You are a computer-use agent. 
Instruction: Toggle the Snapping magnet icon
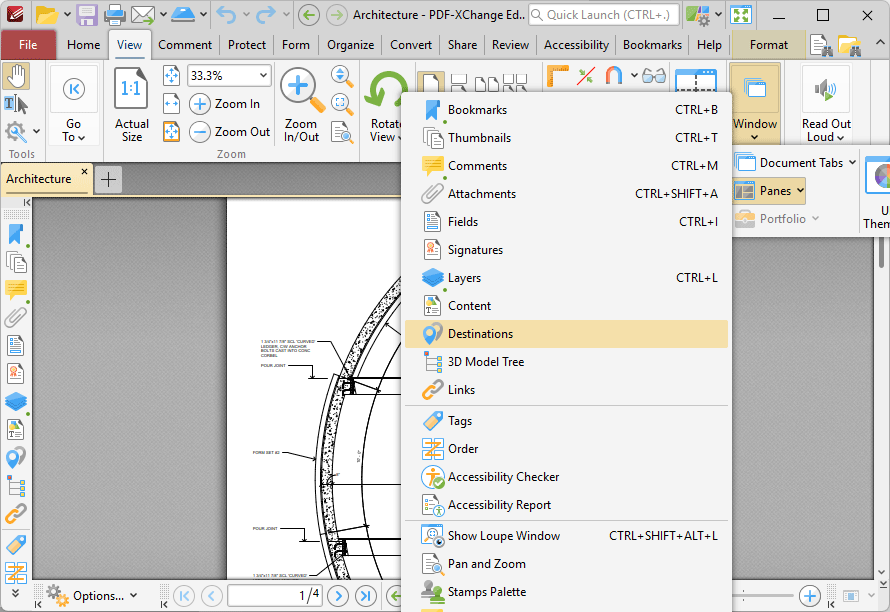[x=613, y=76]
